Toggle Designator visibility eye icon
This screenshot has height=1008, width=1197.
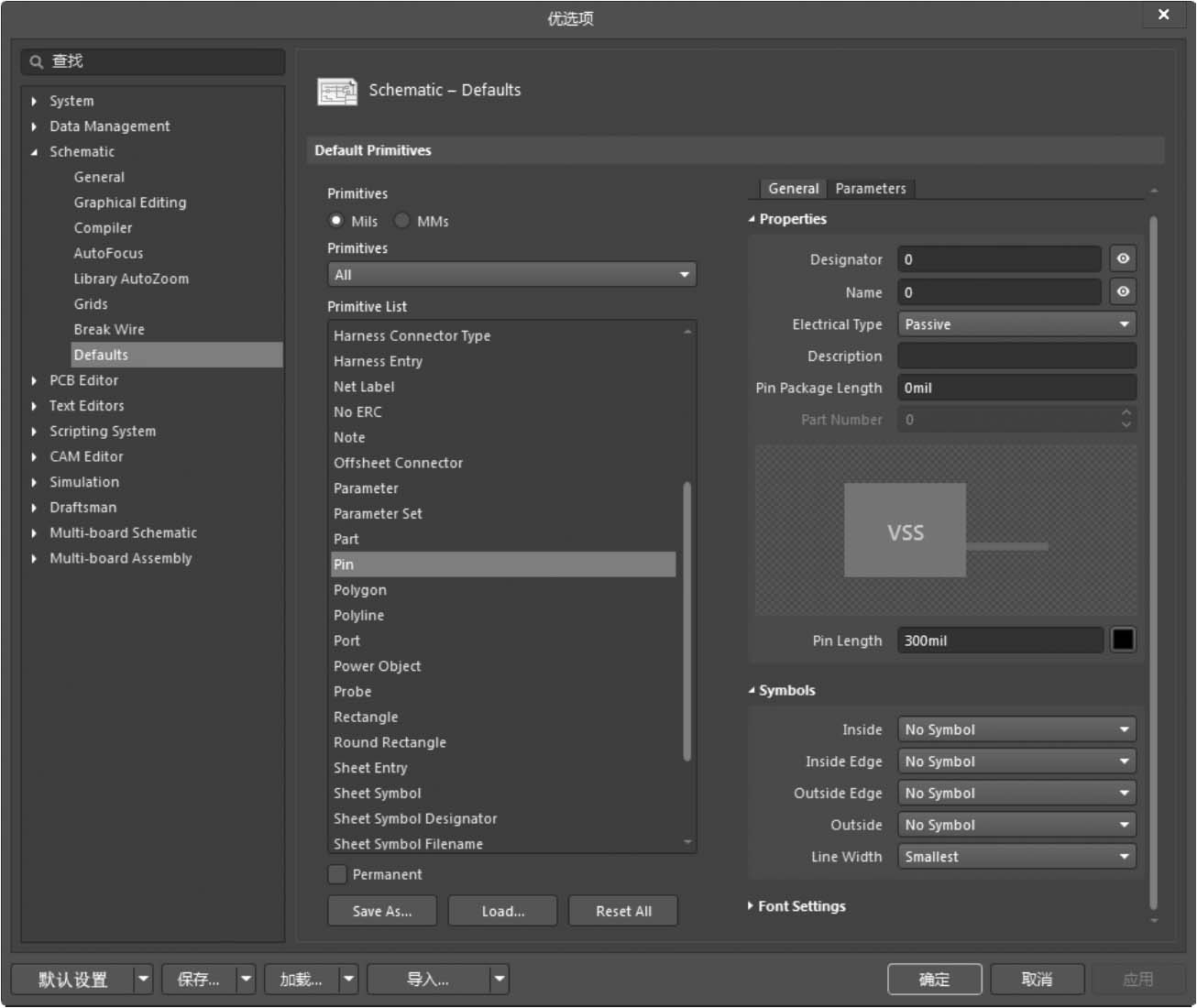click(1123, 259)
